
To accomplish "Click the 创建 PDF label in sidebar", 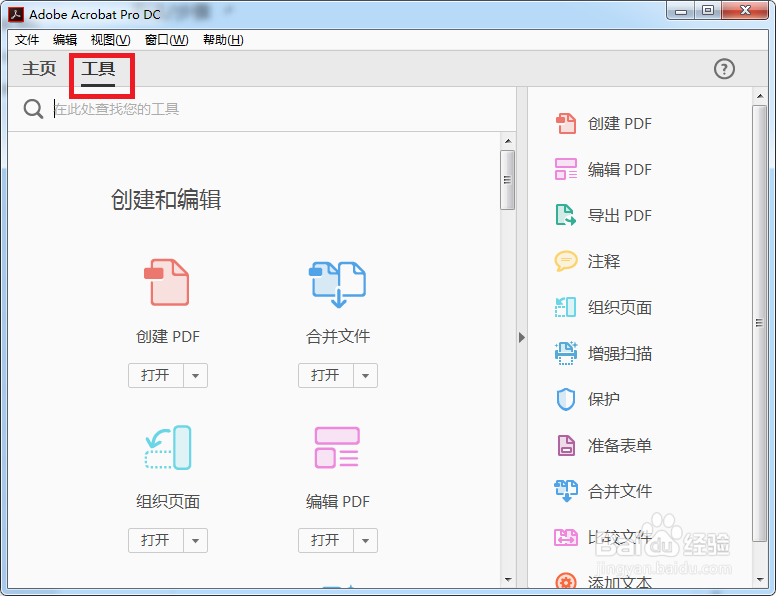I will [x=620, y=124].
